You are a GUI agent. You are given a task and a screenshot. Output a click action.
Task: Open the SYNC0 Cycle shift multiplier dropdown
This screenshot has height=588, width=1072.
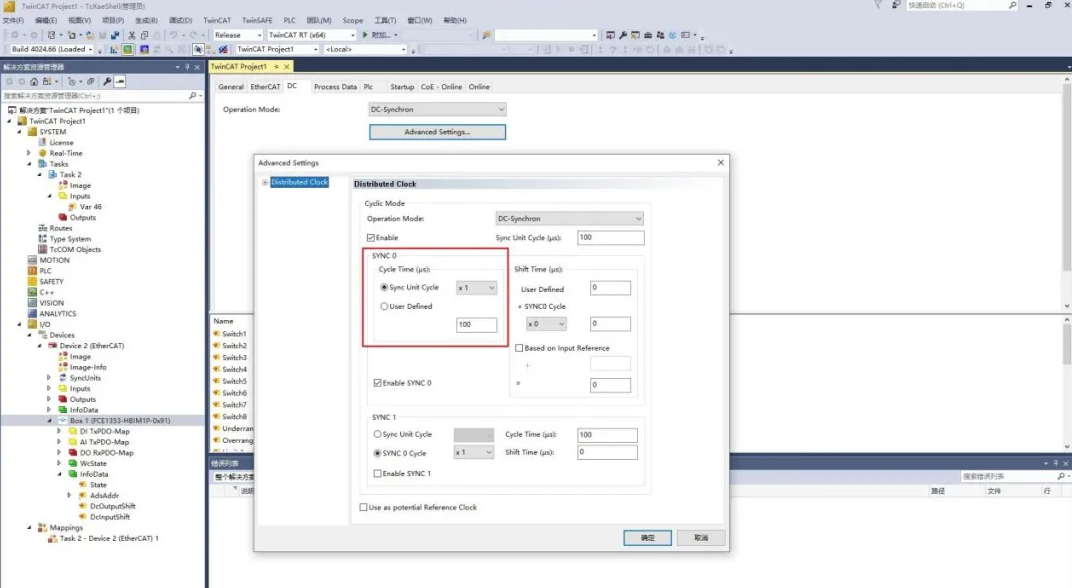(546, 324)
